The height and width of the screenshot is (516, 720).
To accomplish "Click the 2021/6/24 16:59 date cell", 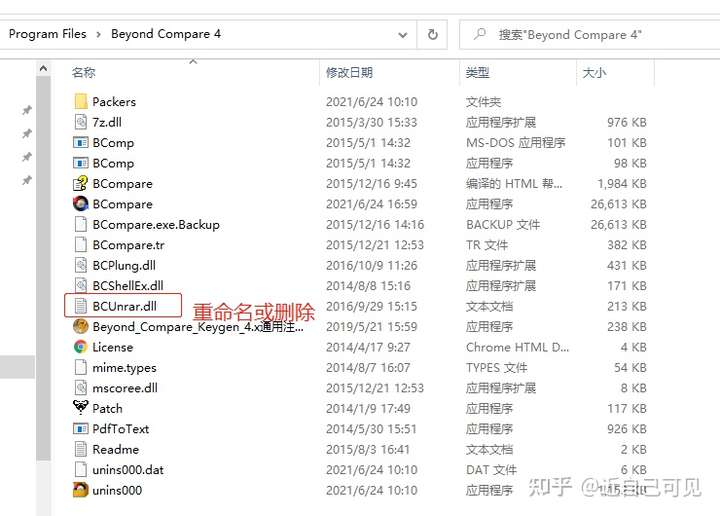I will point(371,204).
